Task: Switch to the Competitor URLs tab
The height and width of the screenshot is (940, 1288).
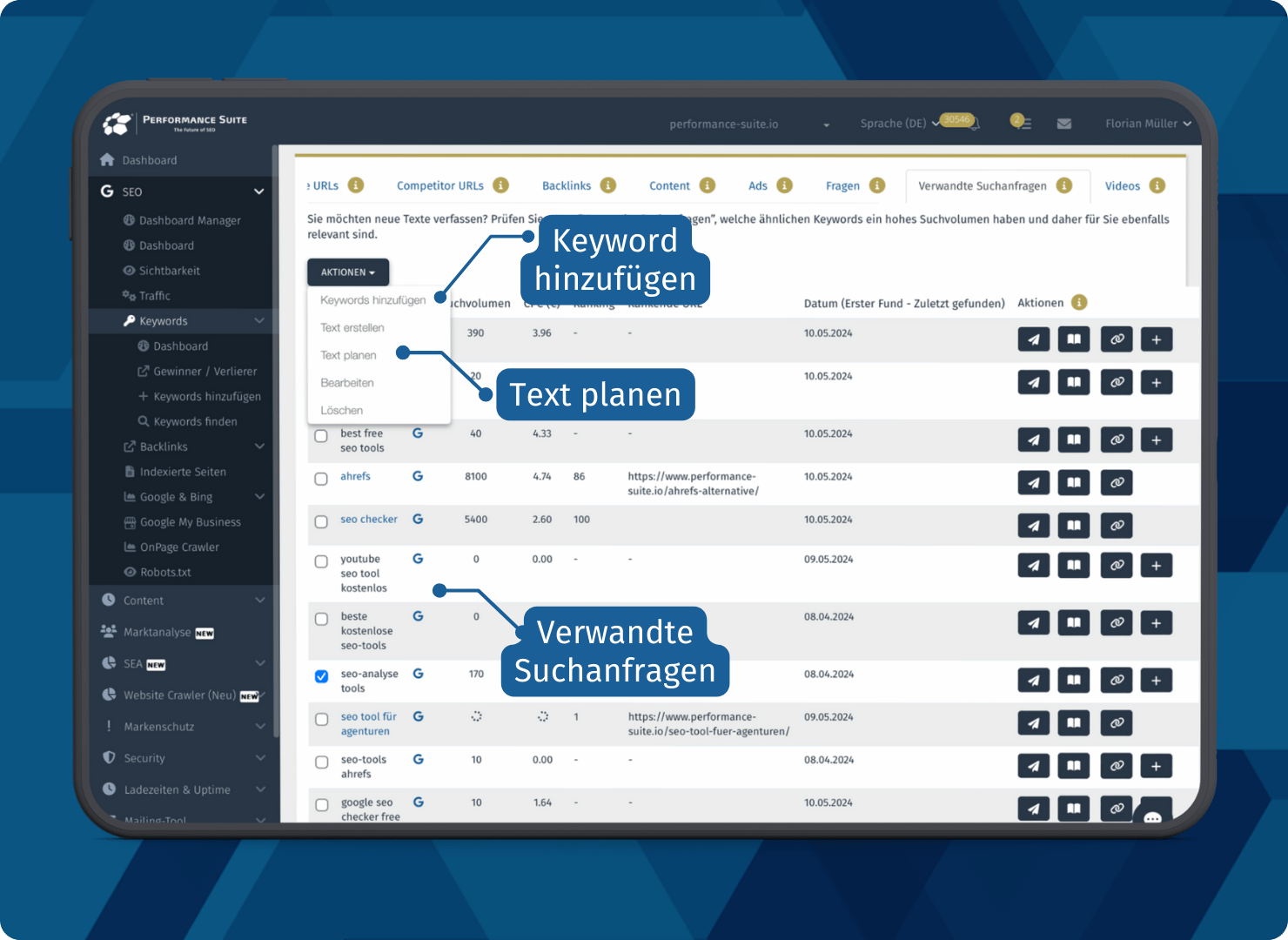Action: [x=439, y=186]
